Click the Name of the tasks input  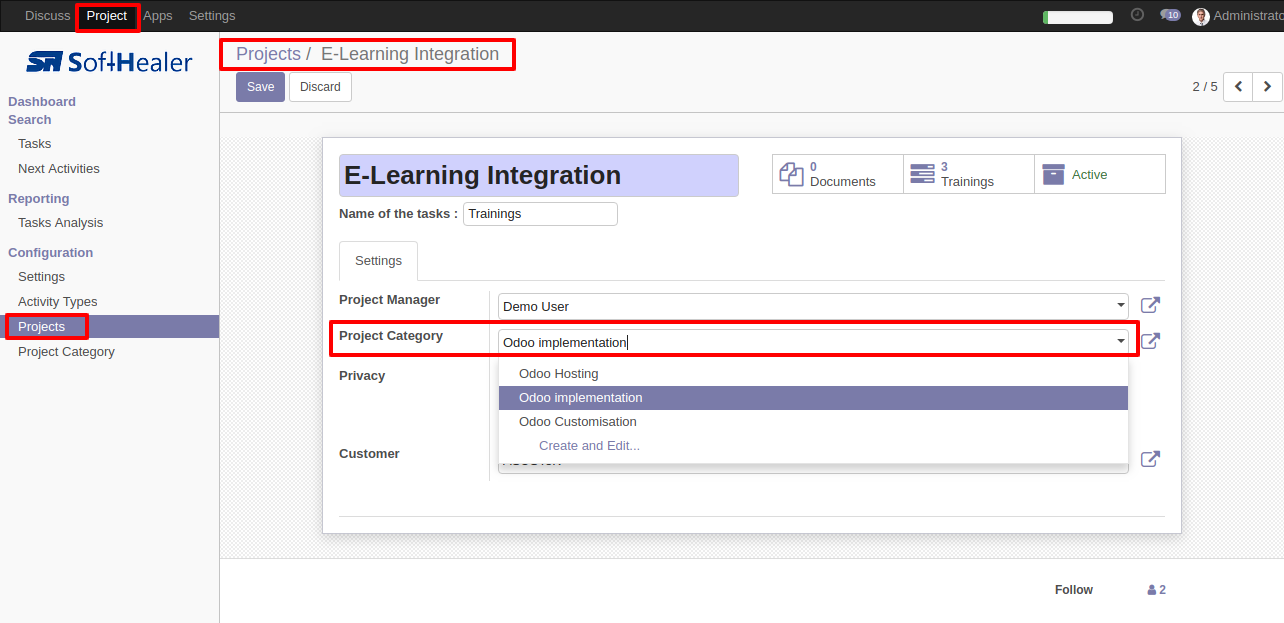(x=540, y=214)
